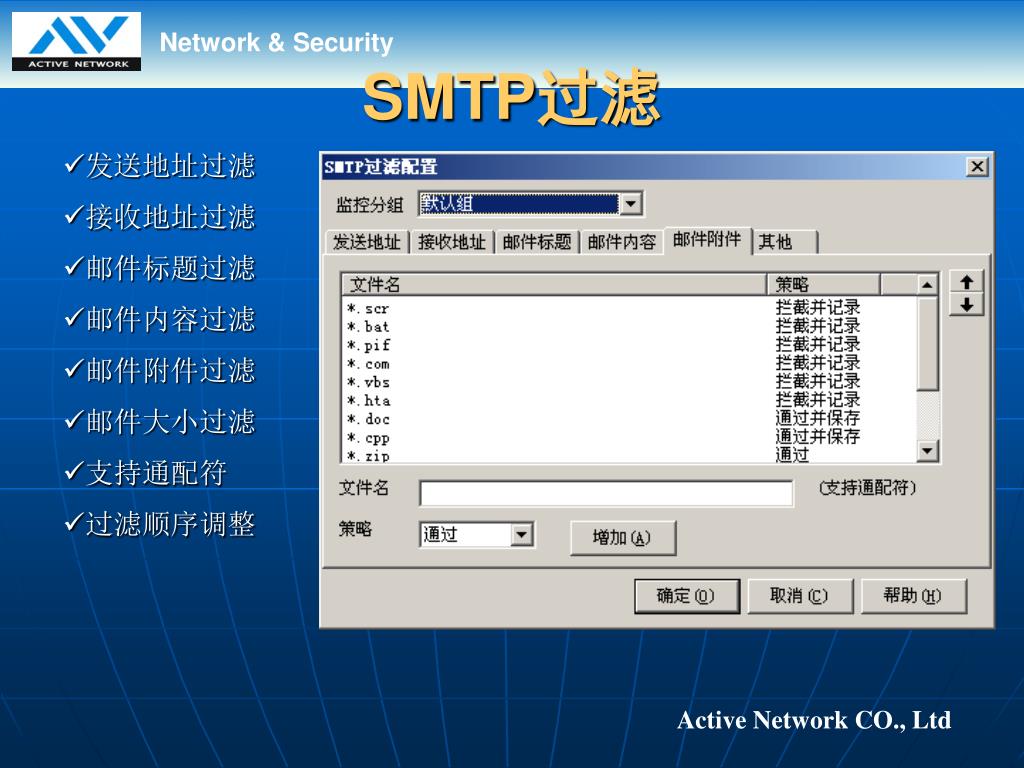The image size is (1024, 768).
Task: Move selected filter rule up with up arrow
Action: tap(967, 282)
